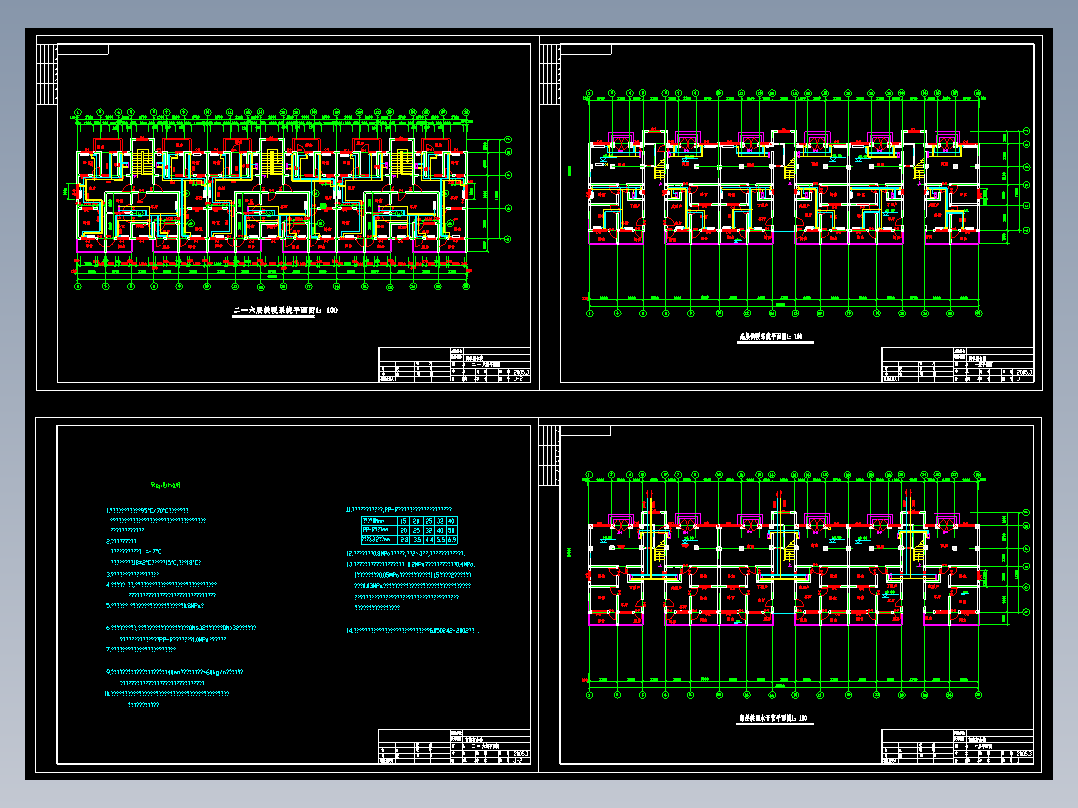Select the binding stamp grid on the top-right sheet
1078x808 pixels.
[550, 74]
